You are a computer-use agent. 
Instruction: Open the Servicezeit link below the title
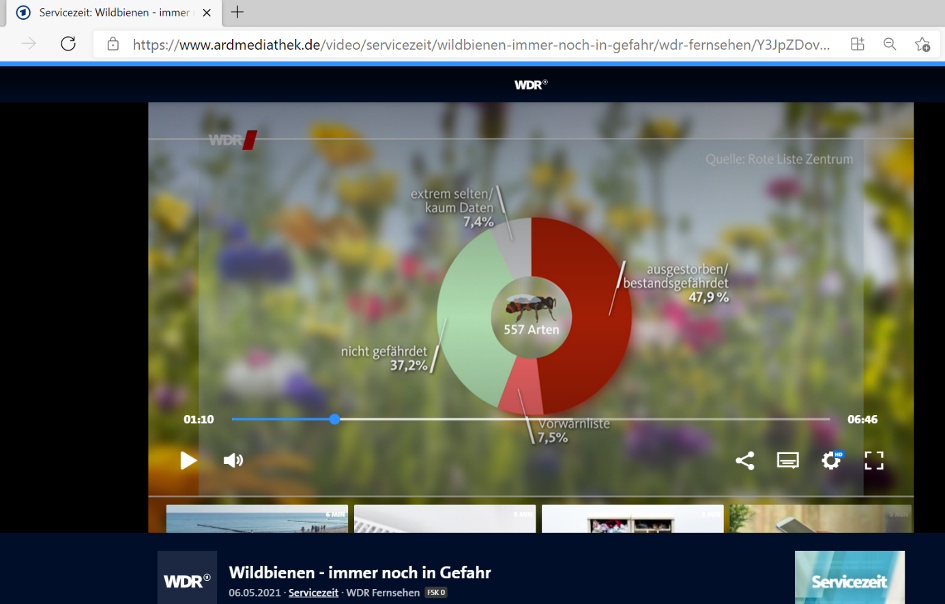313,593
